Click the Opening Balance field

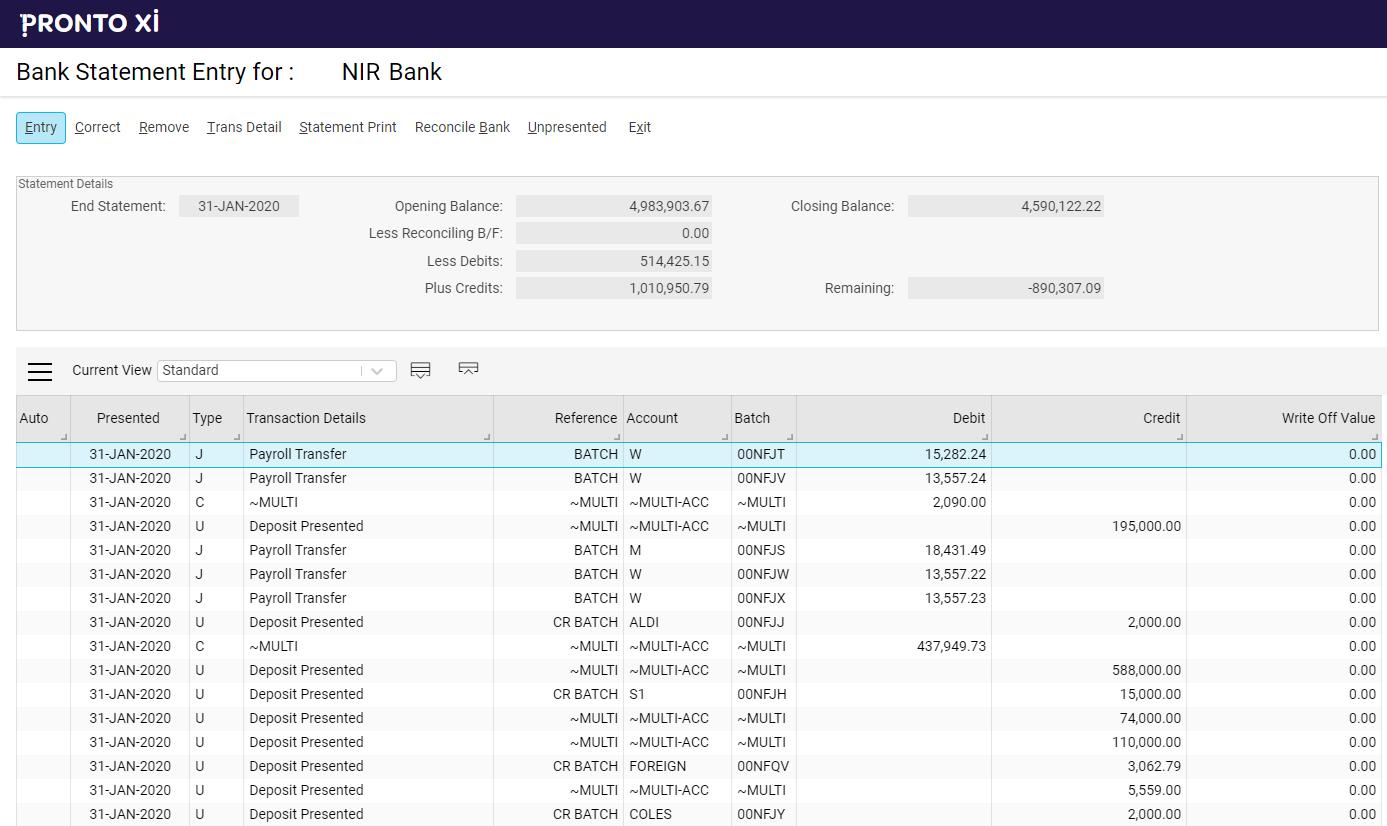[x=613, y=205]
